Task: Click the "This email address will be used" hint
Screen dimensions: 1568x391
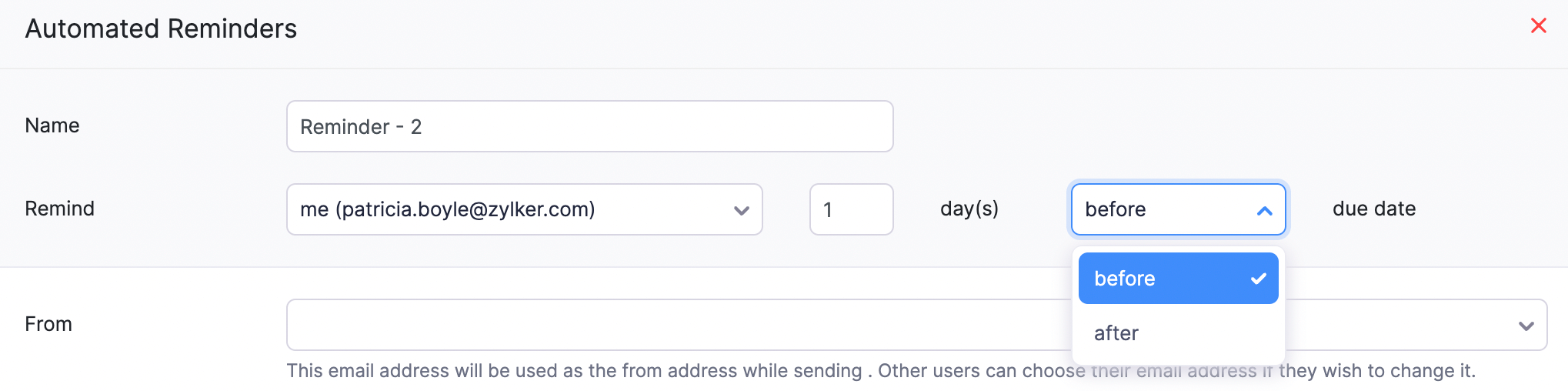Action: point(574,371)
